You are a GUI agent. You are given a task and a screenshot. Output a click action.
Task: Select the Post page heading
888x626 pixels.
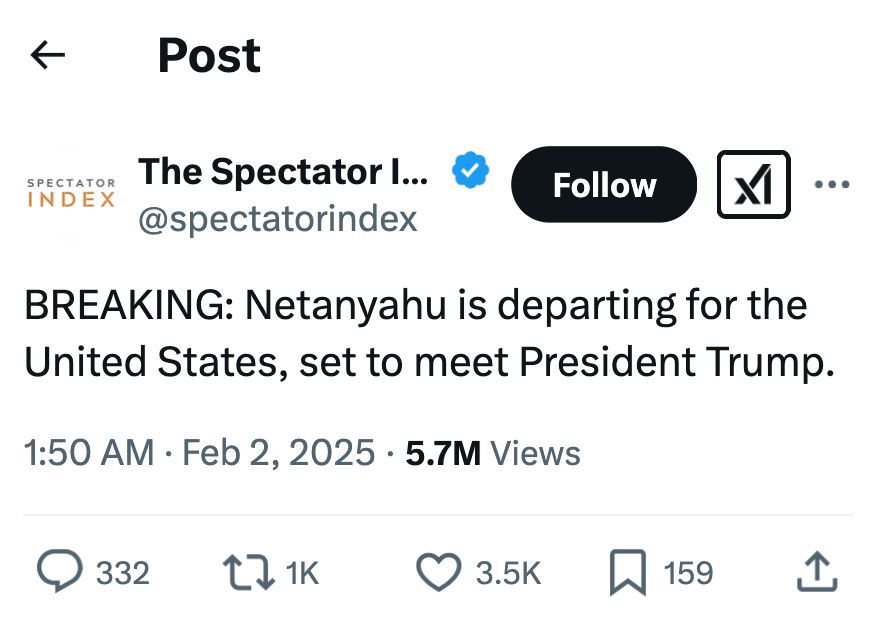coord(209,56)
